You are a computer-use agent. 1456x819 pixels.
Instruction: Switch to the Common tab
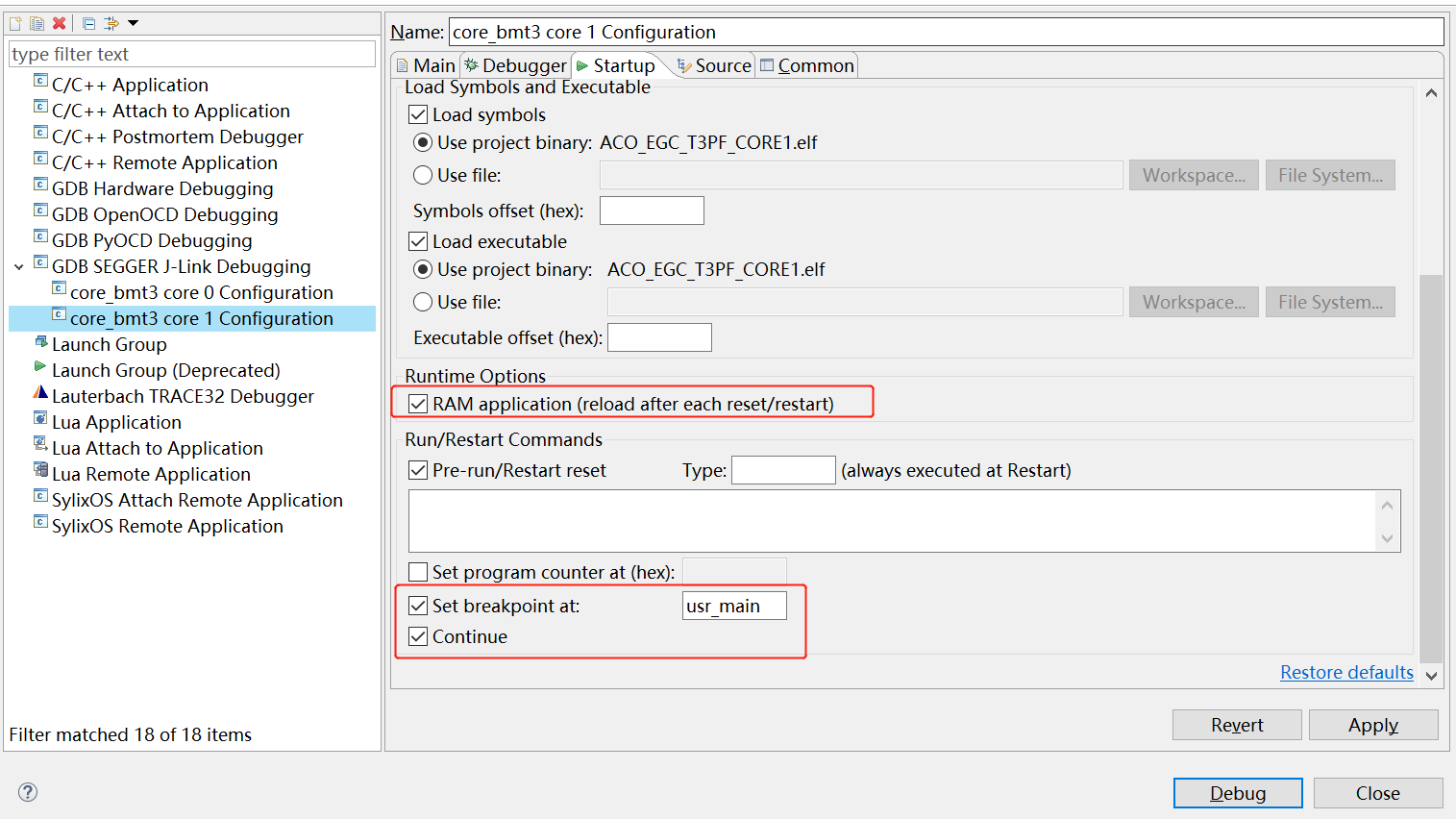click(806, 65)
